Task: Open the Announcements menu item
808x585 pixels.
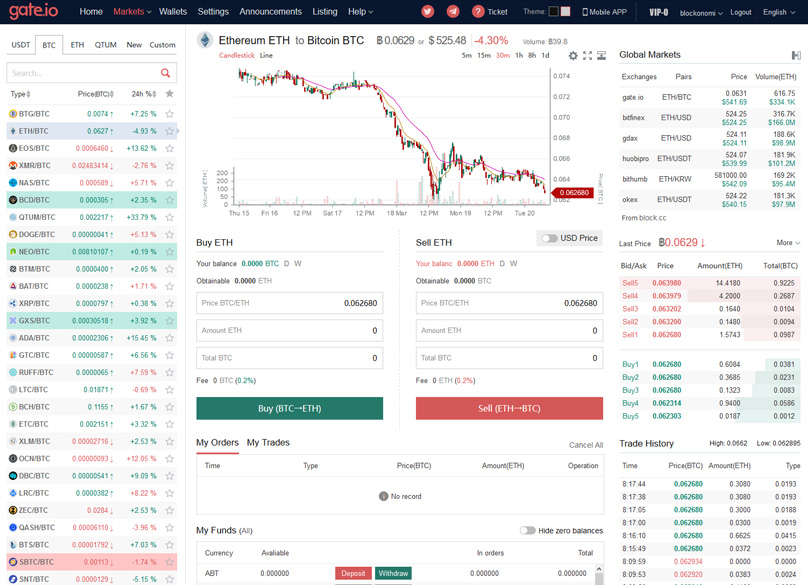Action: (271, 11)
